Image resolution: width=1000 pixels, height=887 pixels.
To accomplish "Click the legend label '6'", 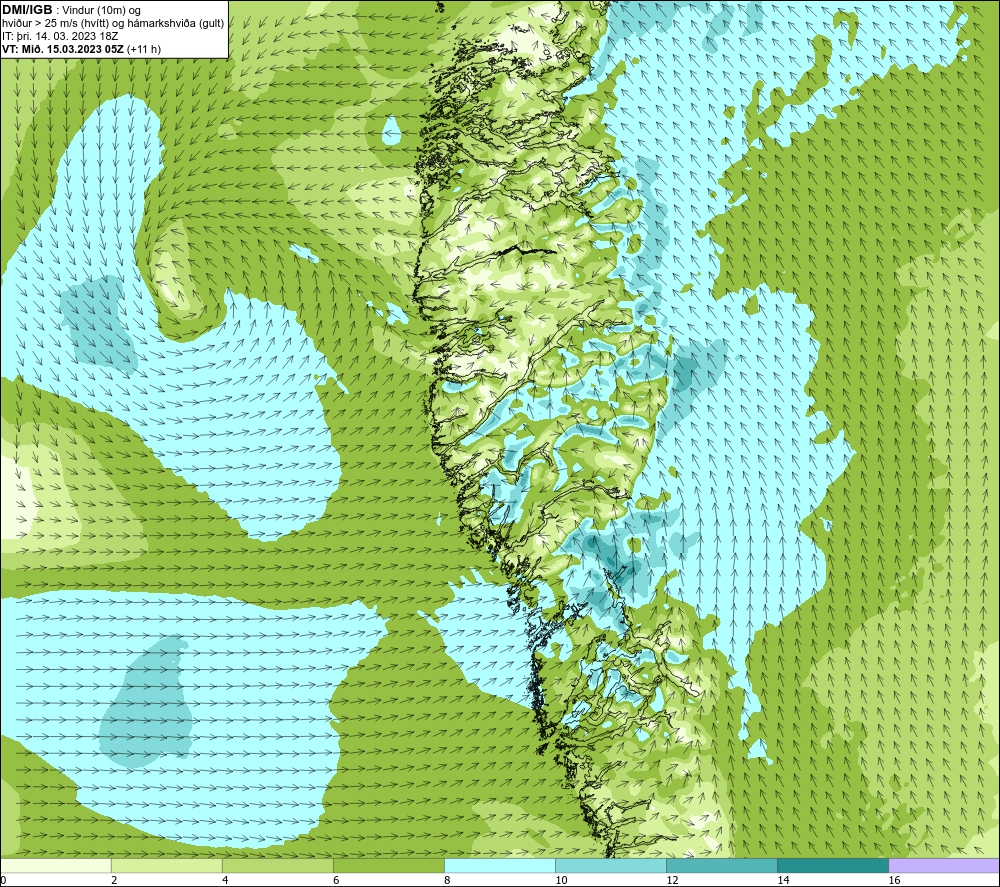I will 336,881.
